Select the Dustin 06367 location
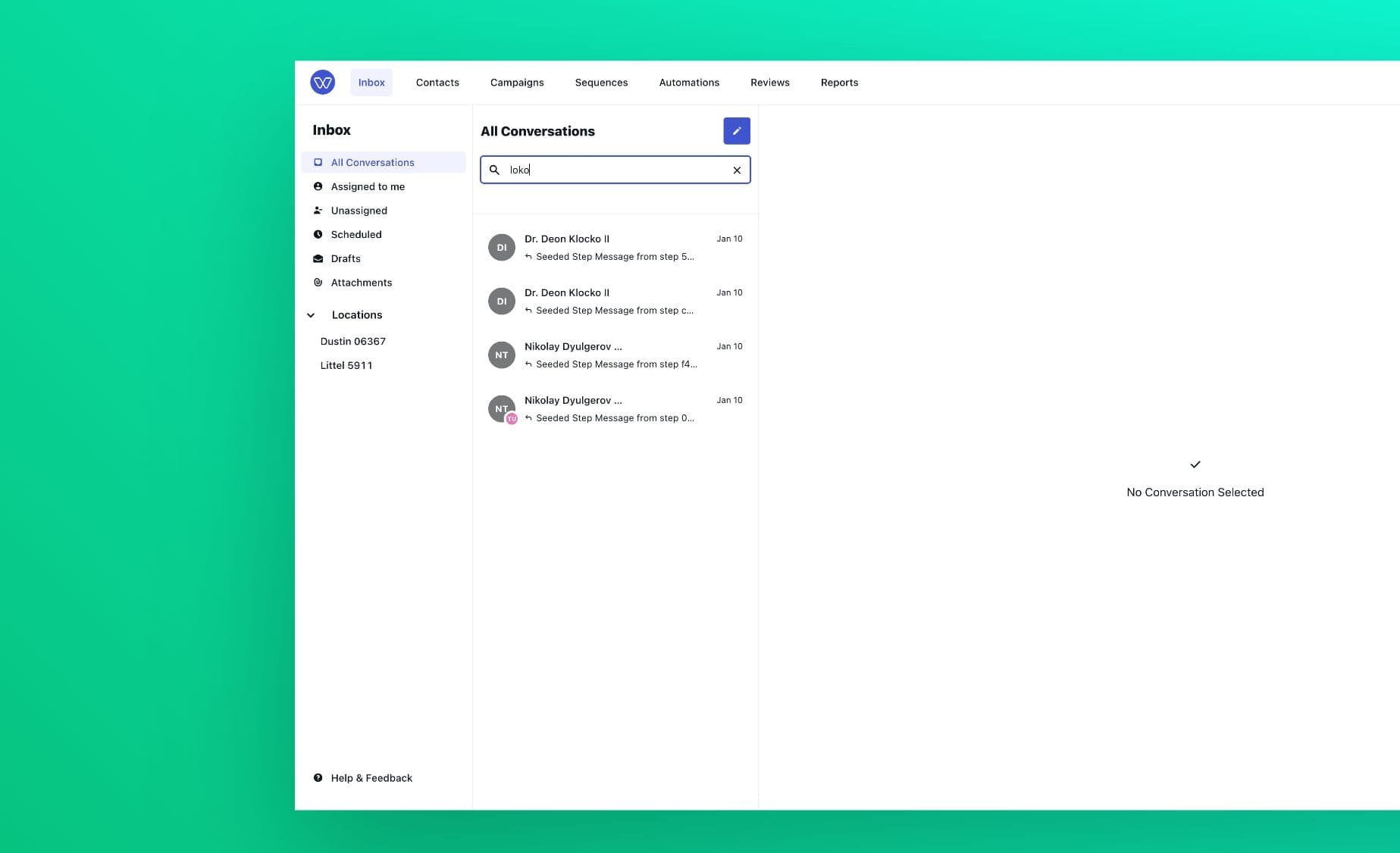Image resolution: width=1400 pixels, height=853 pixels. pos(352,342)
